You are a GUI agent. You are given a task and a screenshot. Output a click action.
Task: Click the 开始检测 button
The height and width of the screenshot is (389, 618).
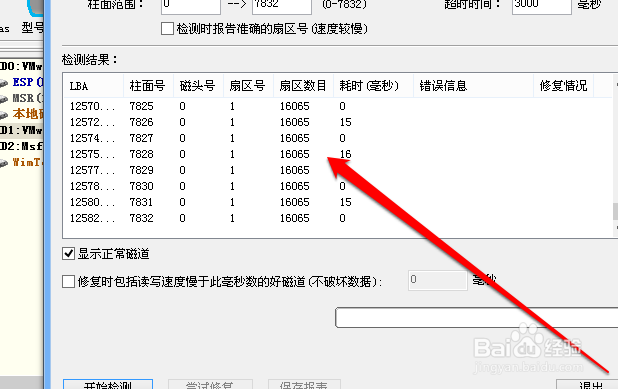pyautogui.click(x=108, y=384)
